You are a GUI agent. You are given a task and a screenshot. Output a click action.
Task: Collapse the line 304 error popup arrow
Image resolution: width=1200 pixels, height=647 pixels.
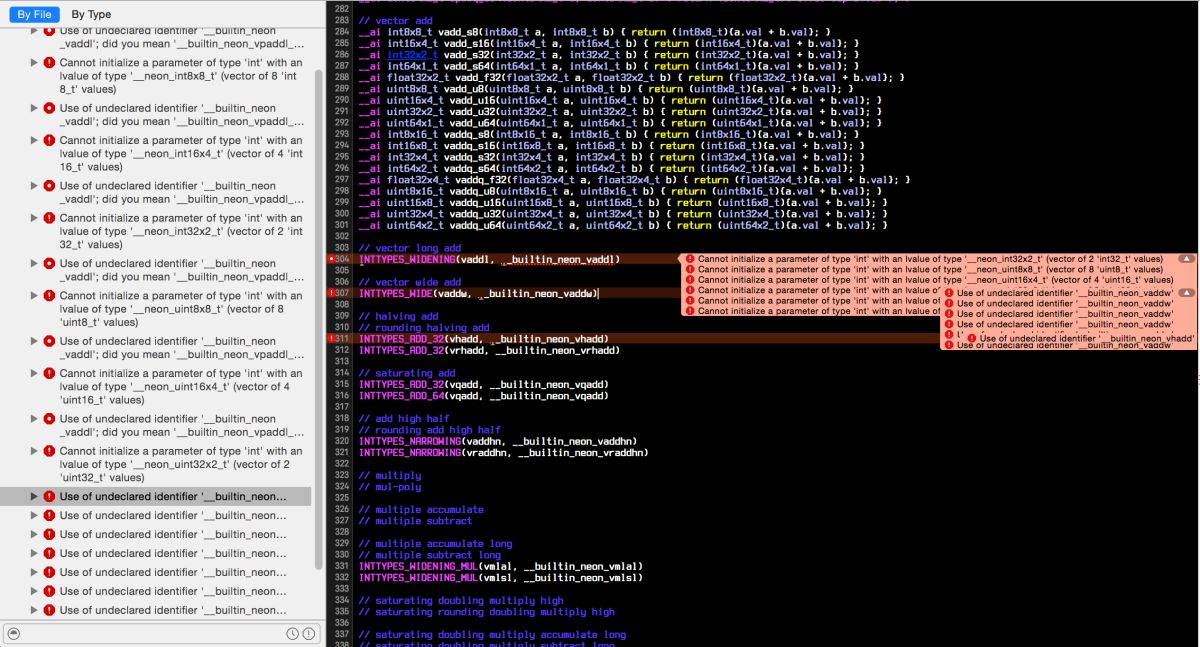pyautogui.click(x=1186, y=258)
